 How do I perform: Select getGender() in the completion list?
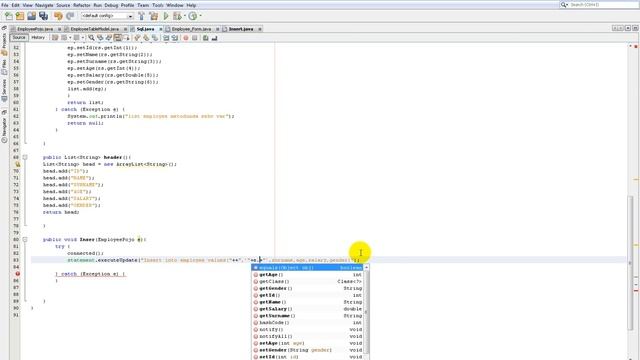307,288
